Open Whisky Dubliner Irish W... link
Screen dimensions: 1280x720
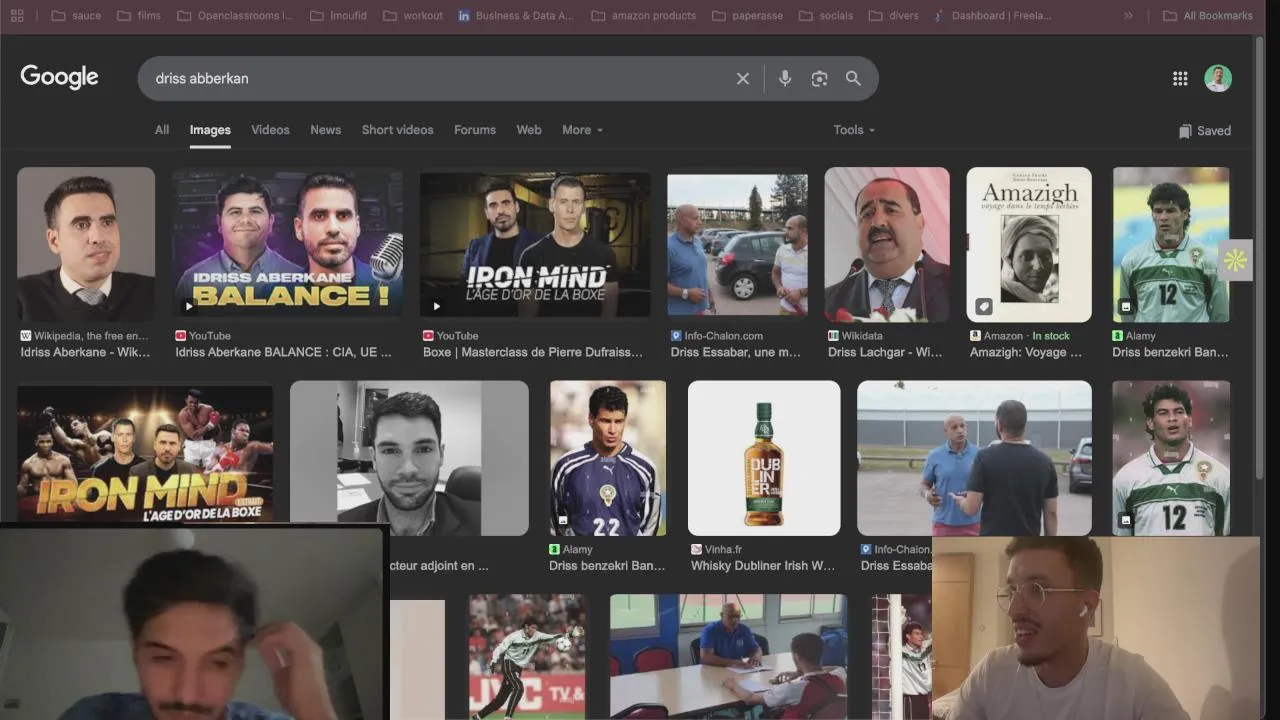(x=763, y=566)
